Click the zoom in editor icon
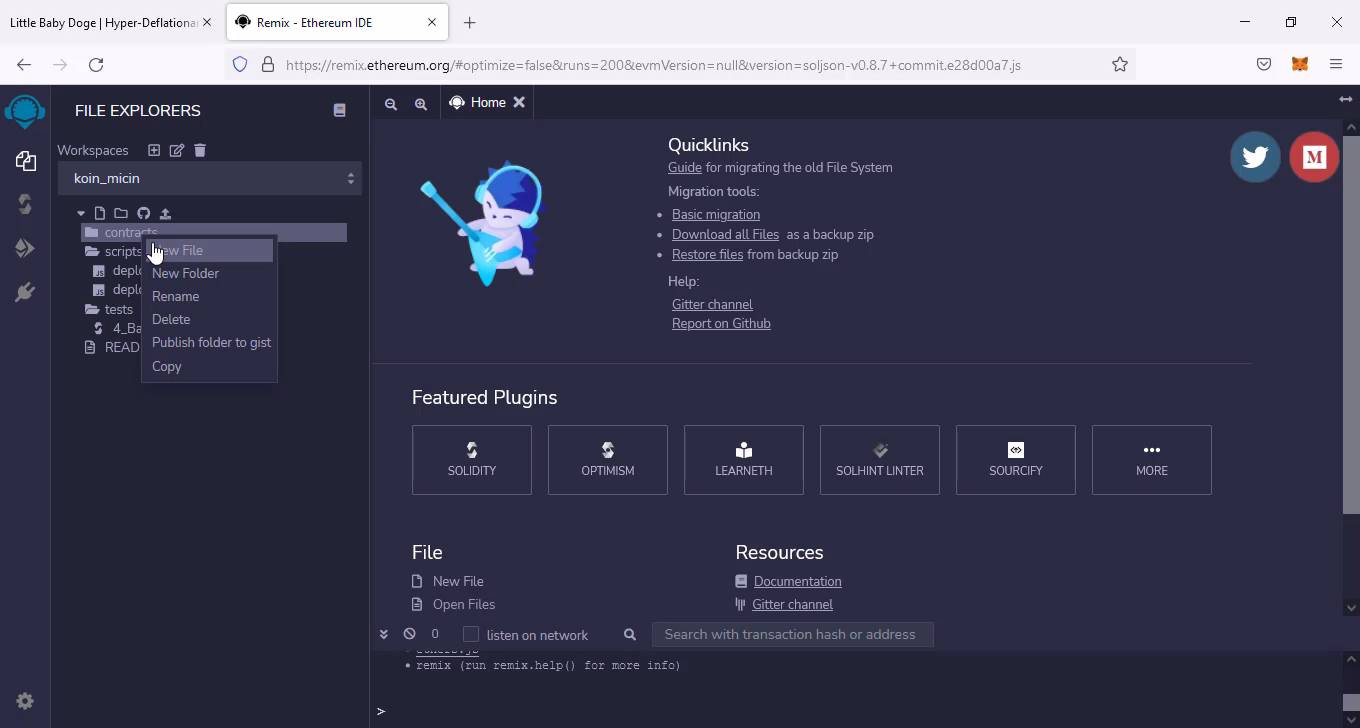 click(x=421, y=103)
